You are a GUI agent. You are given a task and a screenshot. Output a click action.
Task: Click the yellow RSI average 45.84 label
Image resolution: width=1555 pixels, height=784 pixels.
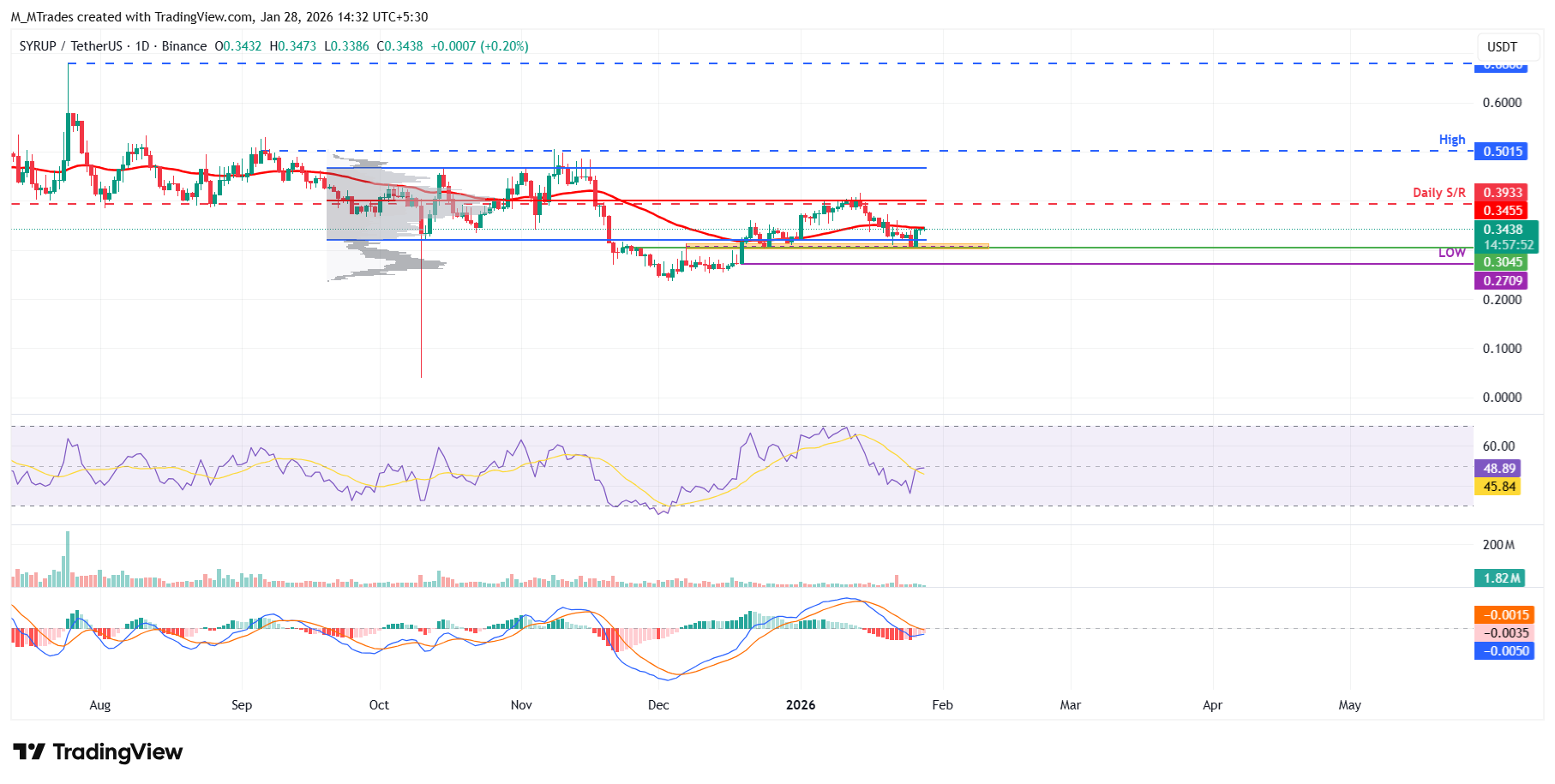pos(1499,487)
